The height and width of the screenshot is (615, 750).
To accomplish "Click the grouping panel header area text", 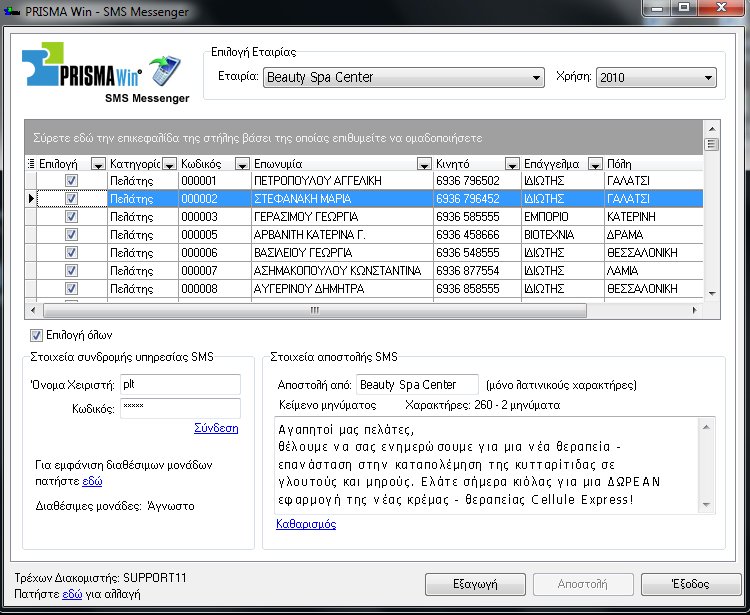I will (258, 138).
